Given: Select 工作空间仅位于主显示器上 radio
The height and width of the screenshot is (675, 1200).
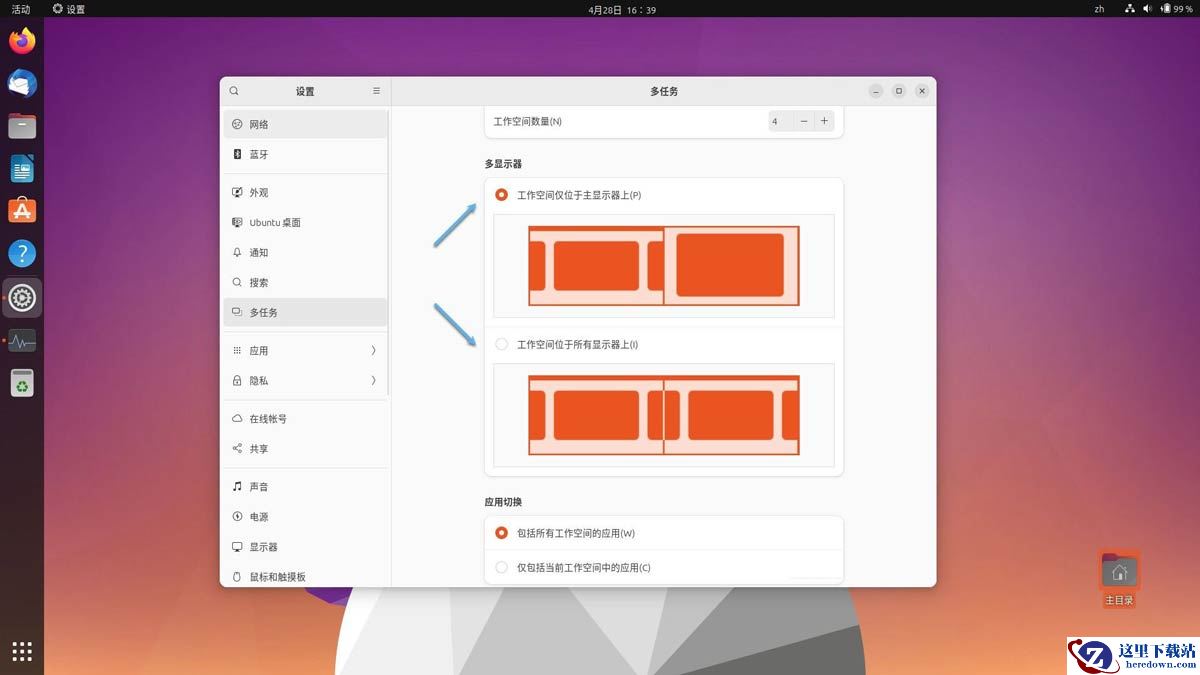Looking at the screenshot, I should [x=501, y=194].
